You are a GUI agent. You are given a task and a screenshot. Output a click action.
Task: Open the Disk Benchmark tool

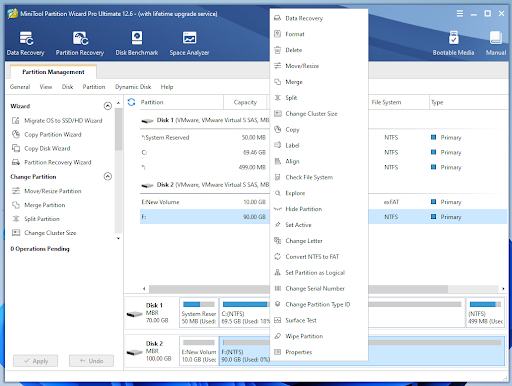coord(137,43)
